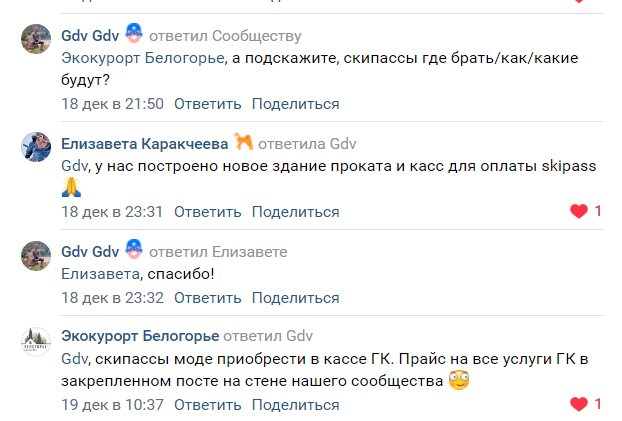Click Поделиться under Елизавета's 23:31 comment
The width and height of the screenshot is (622, 421).
pyautogui.click(x=296, y=212)
